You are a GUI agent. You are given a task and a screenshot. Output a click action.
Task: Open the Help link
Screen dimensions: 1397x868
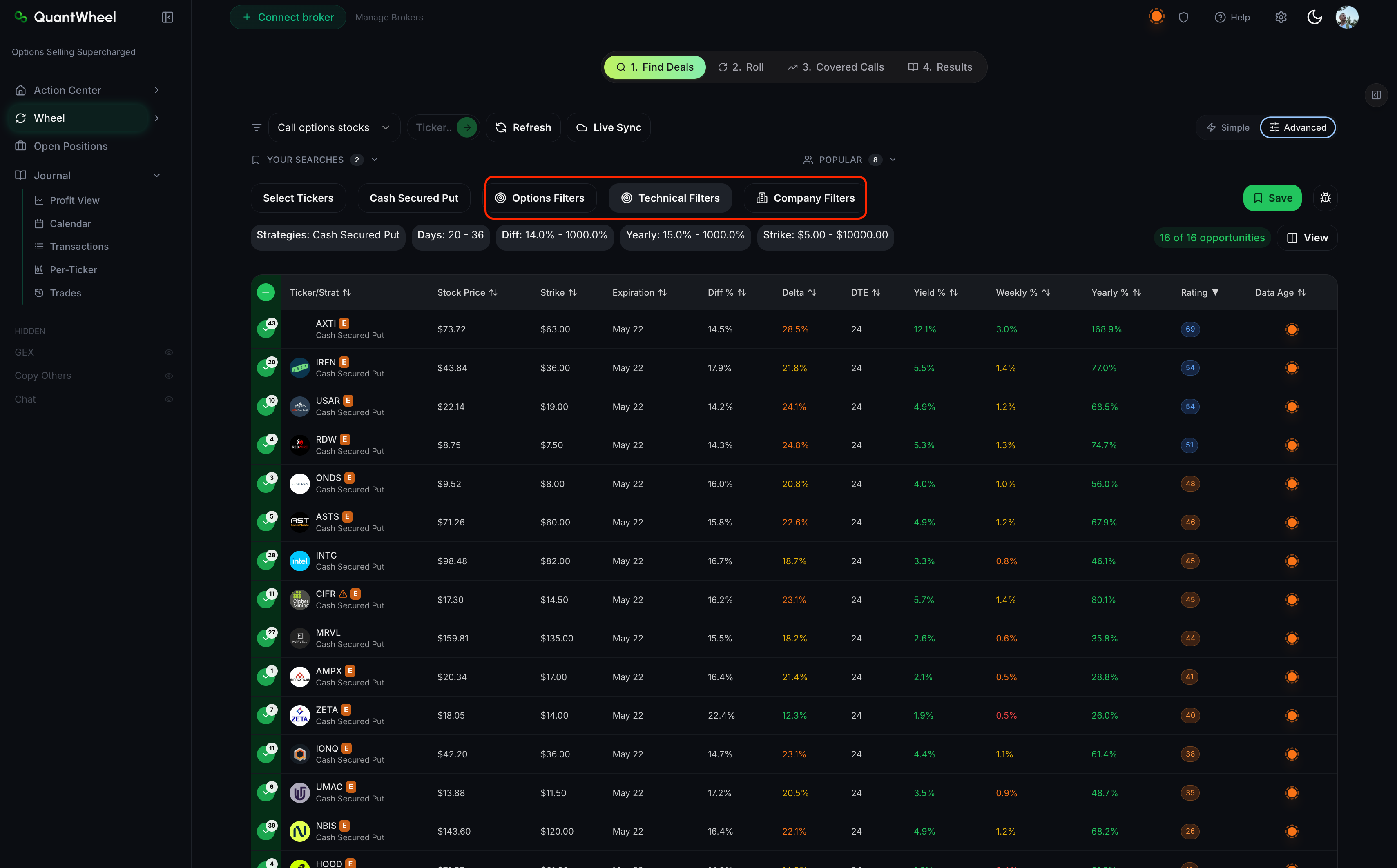[1232, 17]
